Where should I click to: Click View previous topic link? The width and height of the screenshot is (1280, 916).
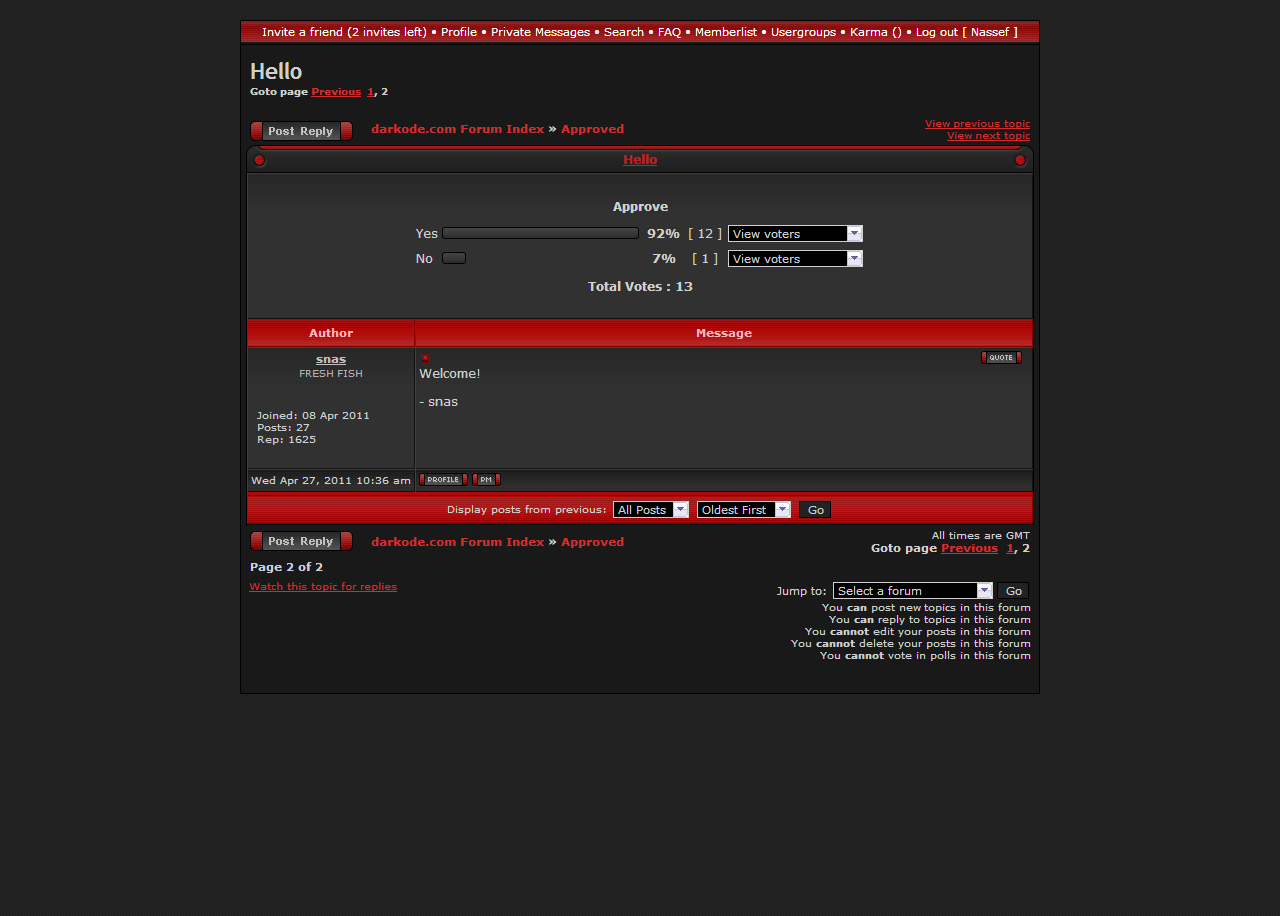click(977, 124)
